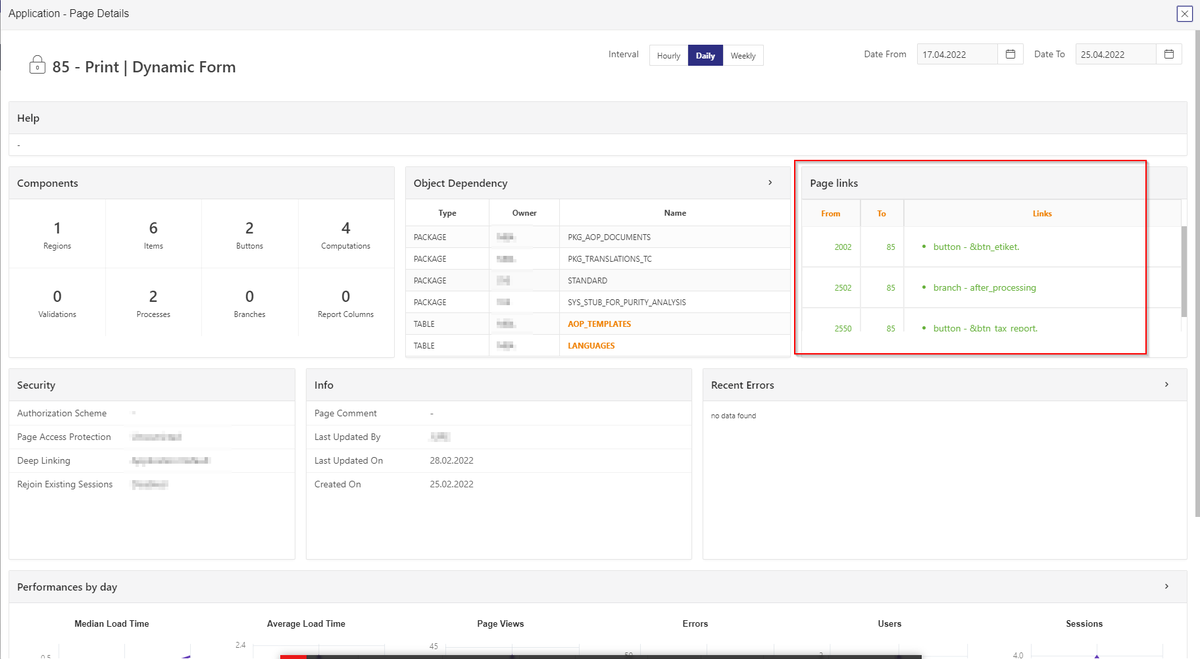Screen dimensions: 1200x659
Task: Click the Date From input field
Action: click(957, 54)
